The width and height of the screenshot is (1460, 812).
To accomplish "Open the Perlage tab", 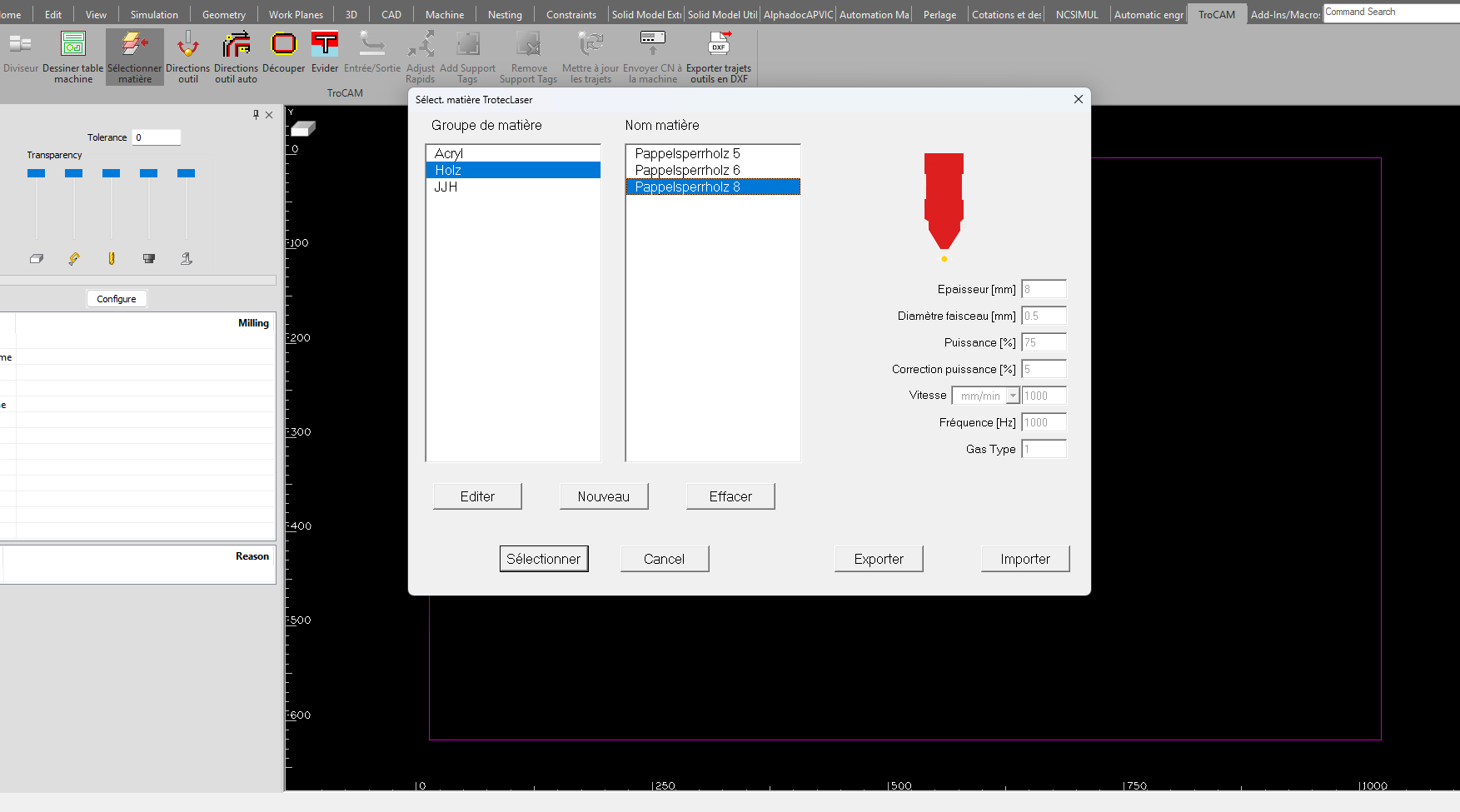I will click(939, 14).
